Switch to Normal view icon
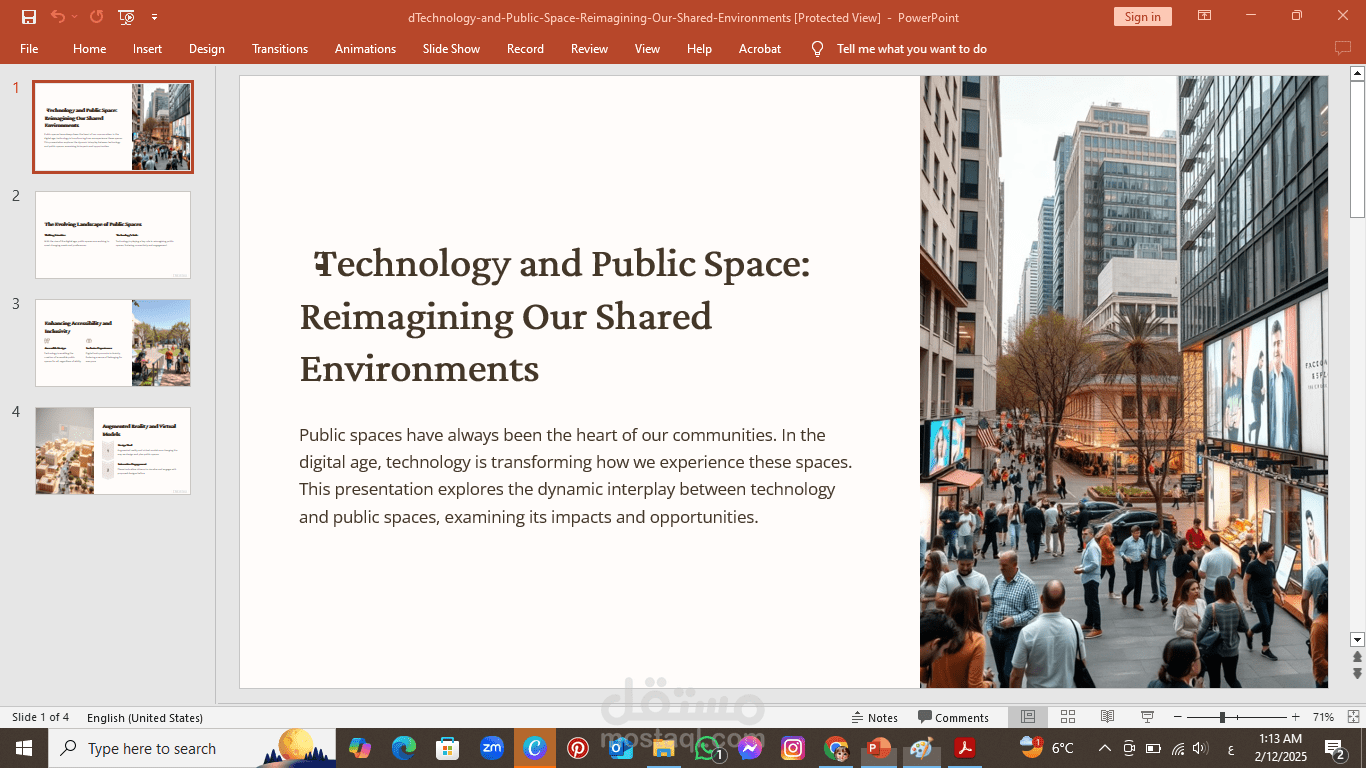The height and width of the screenshot is (768, 1366). 1028,717
